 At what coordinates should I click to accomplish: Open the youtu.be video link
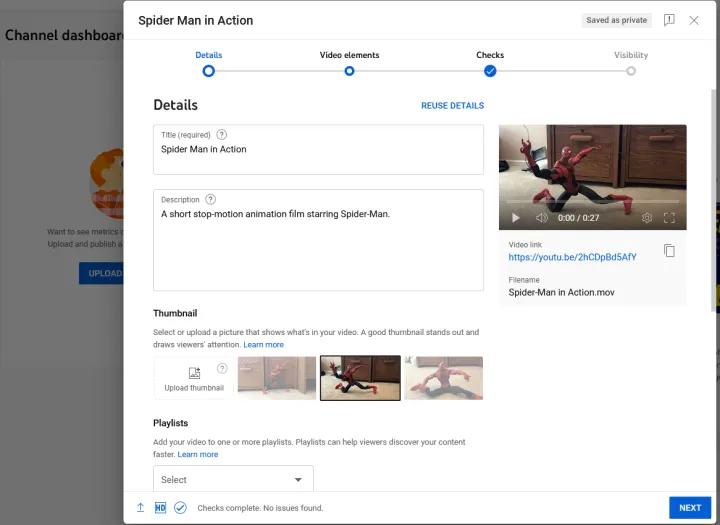tap(572, 257)
